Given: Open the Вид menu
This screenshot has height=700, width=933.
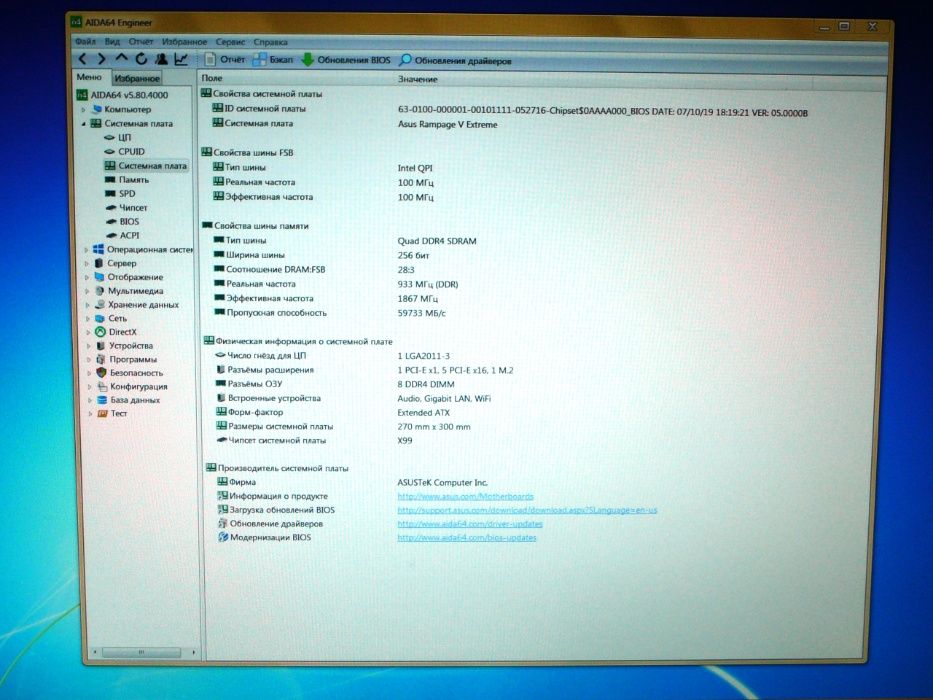Looking at the screenshot, I should [x=112, y=41].
